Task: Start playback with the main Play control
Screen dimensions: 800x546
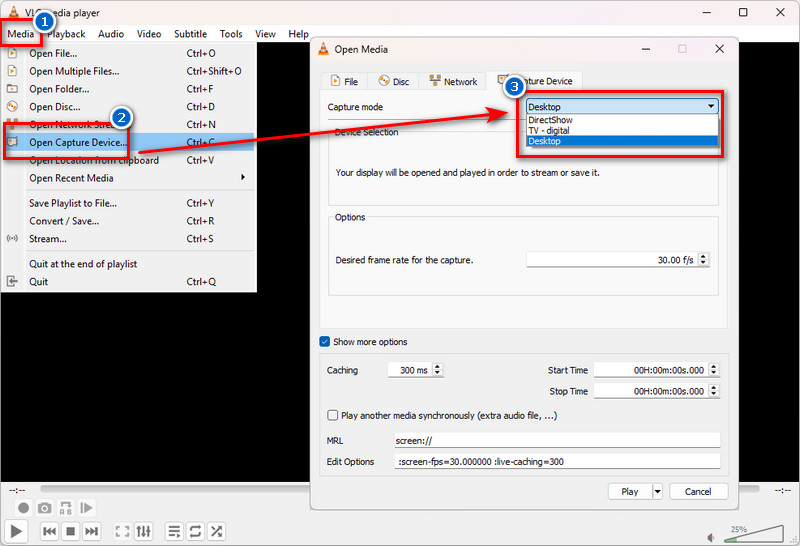Action: [x=16, y=531]
